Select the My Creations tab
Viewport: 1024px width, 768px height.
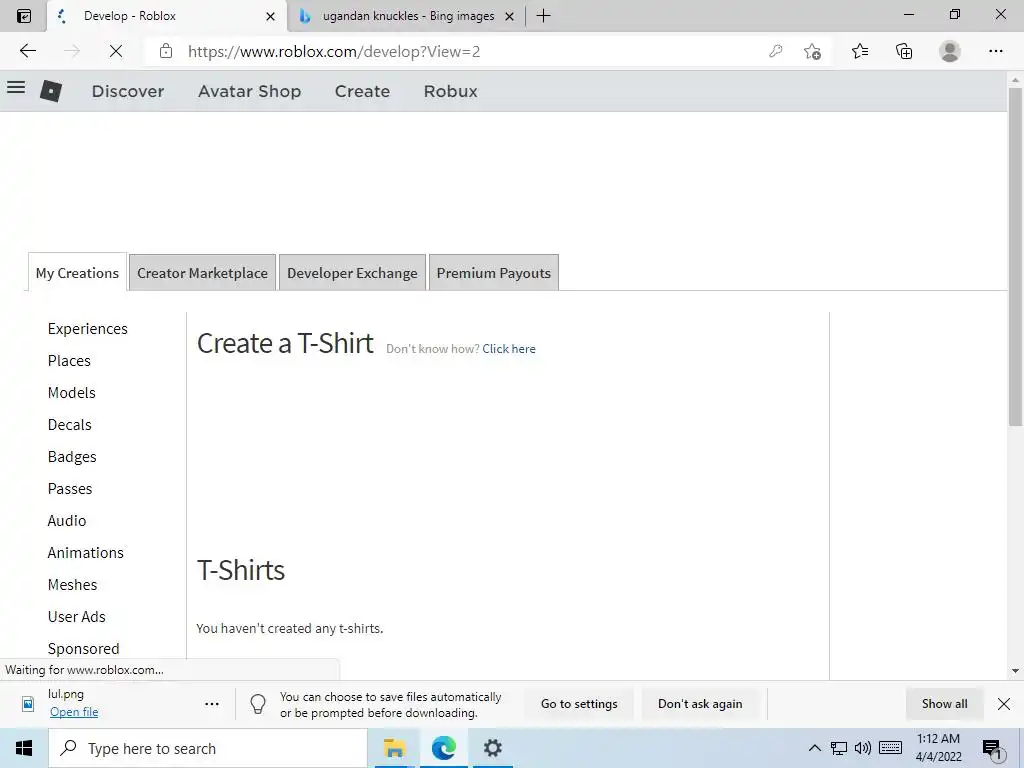coord(77,273)
